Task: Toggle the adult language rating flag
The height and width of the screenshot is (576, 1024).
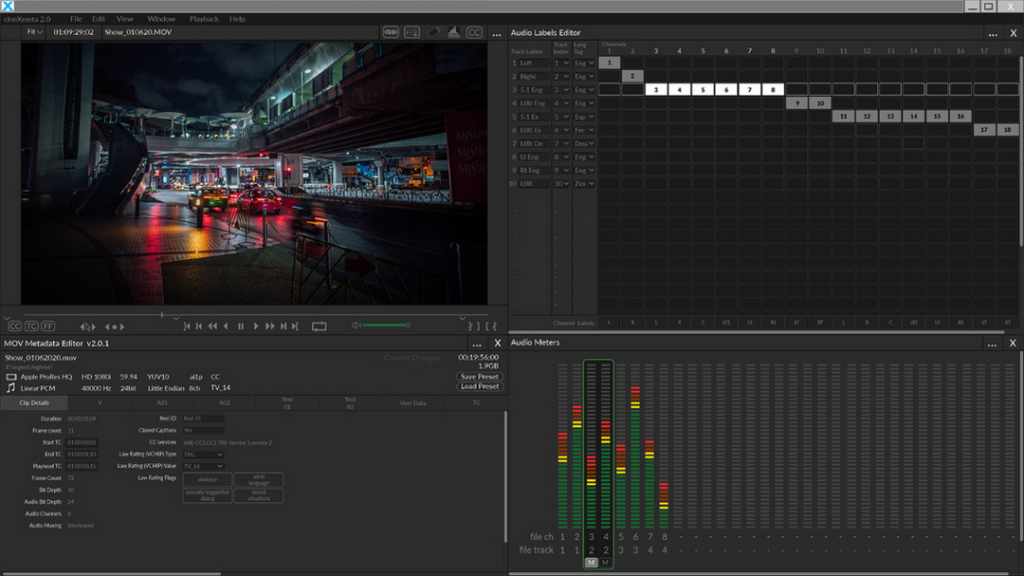Action: 259,480
